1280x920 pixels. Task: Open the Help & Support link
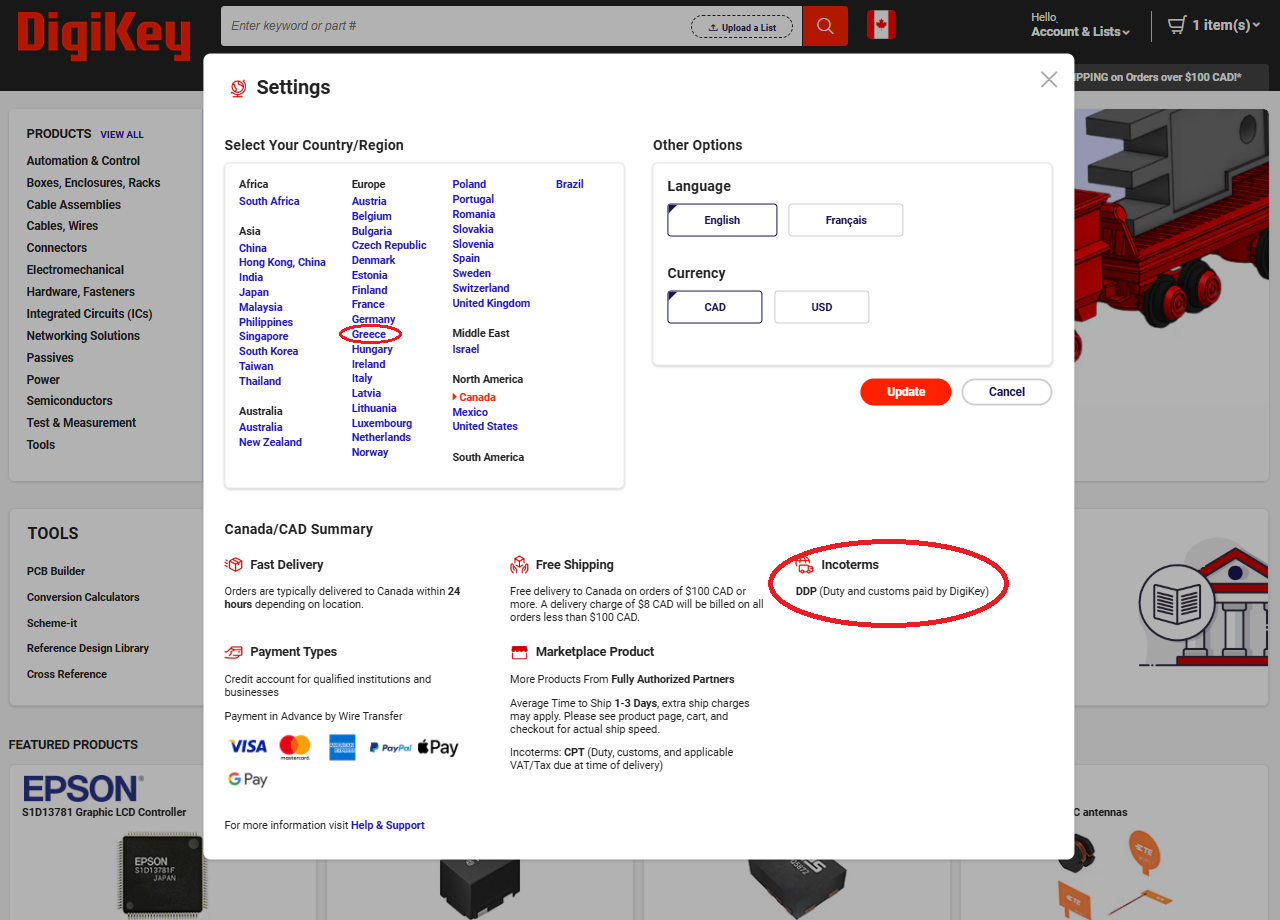tap(388, 825)
